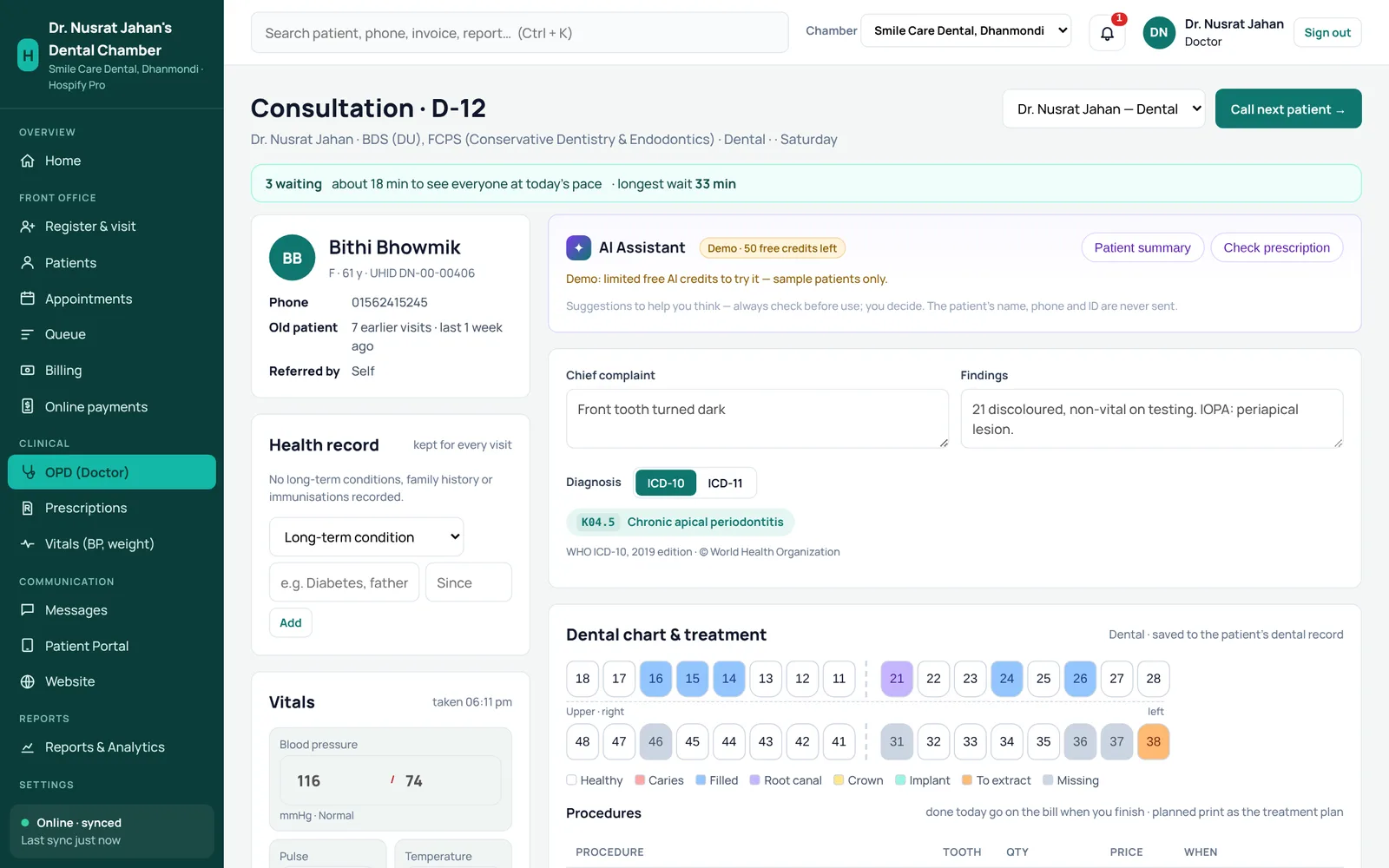This screenshot has height=868, width=1389.
Task: Click the Chief complaint text box
Action: click(x=757, y=418)
